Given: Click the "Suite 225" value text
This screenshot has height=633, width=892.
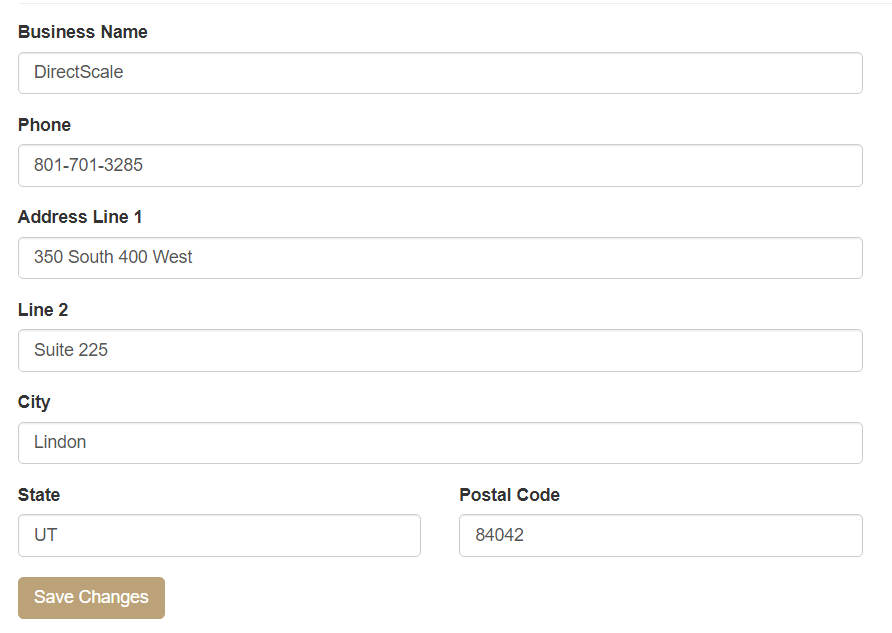Looking at the screenshot, I should click(71, 350).
